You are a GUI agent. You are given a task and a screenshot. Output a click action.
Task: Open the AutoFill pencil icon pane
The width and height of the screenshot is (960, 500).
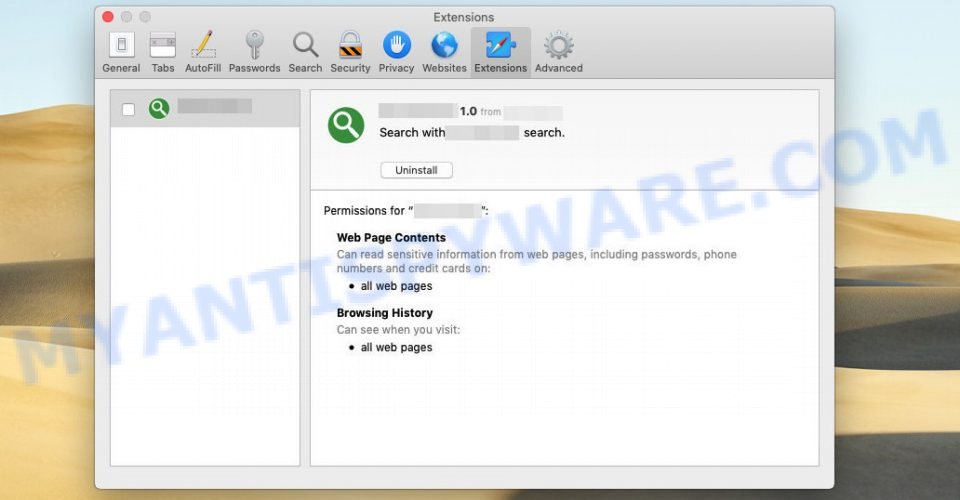click(x=203, y=52)
